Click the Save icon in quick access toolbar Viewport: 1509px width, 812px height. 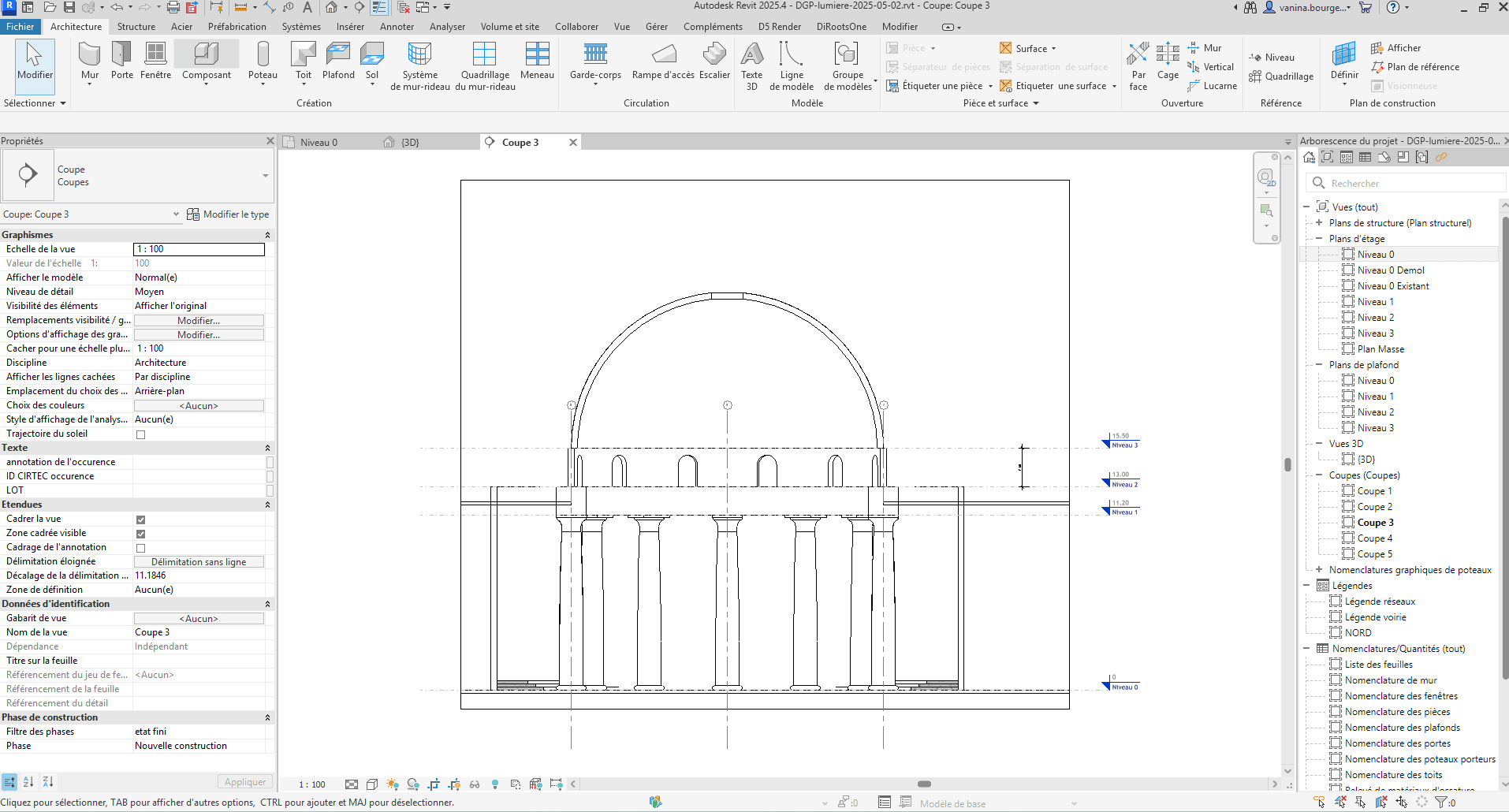(x=69, y=7)
